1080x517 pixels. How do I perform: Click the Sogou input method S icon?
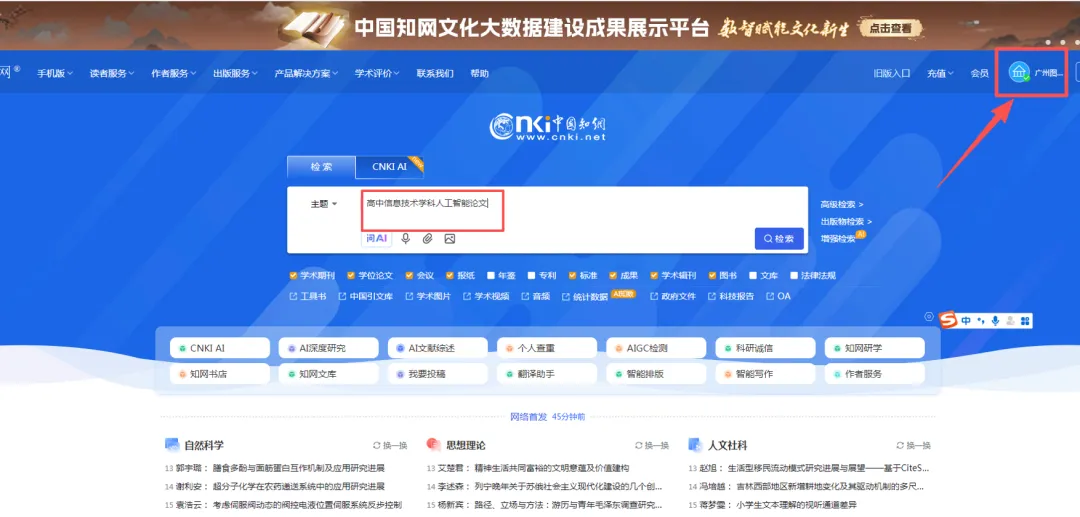click(x=949, y=321)
